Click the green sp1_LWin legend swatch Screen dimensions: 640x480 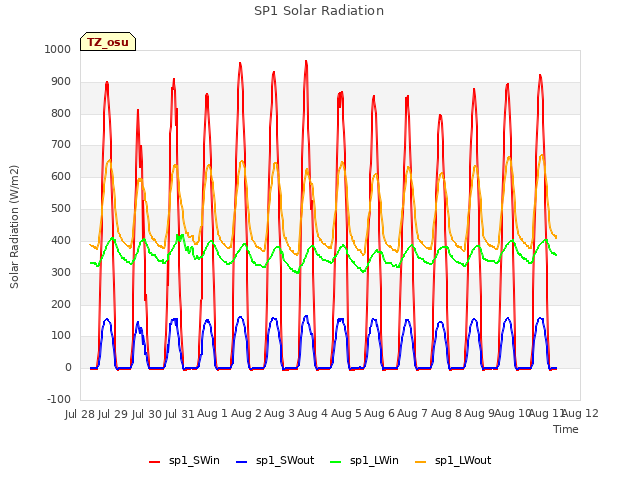click(336, 462)
